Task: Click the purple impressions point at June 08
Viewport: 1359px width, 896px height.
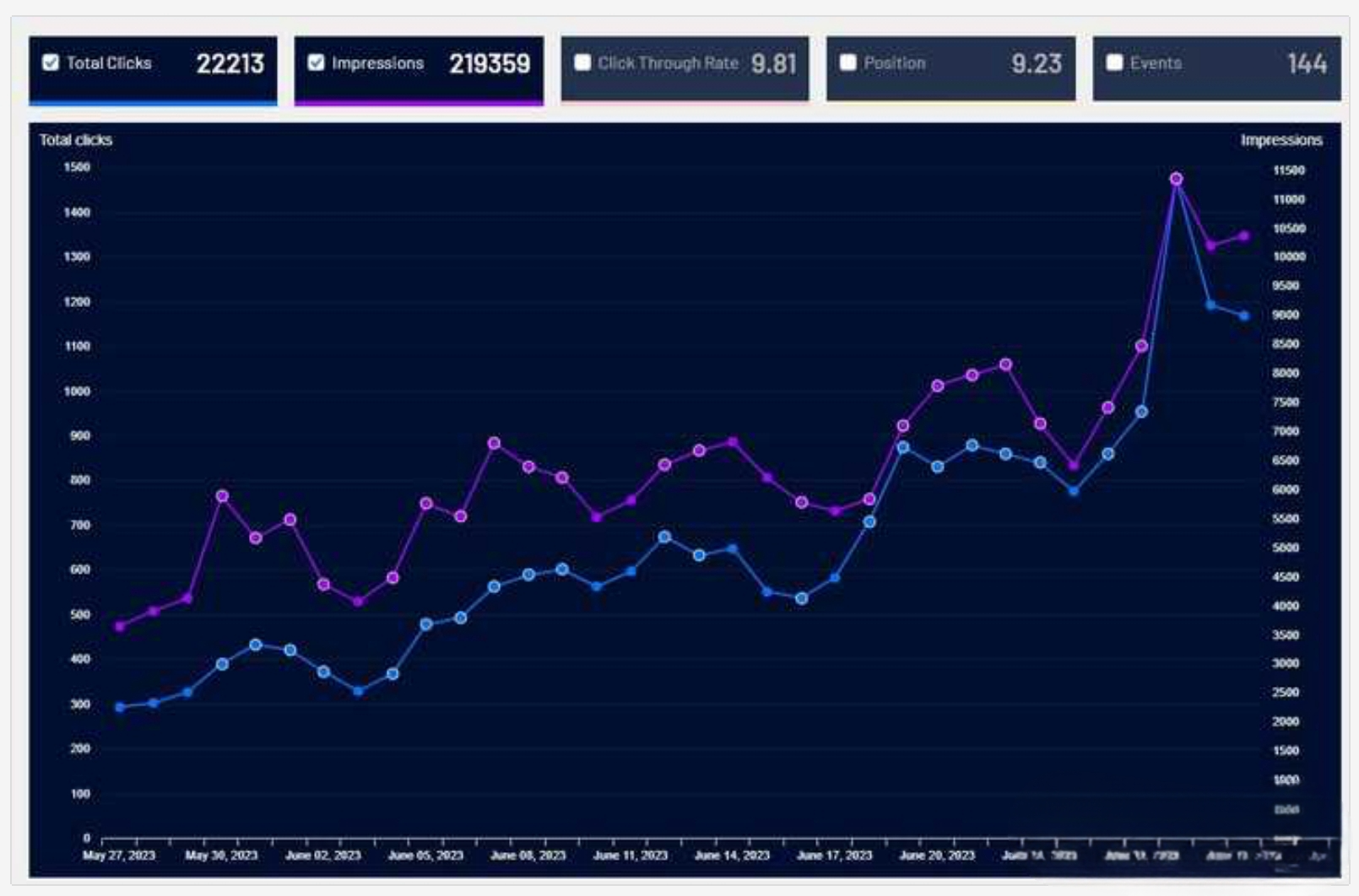Action: (529, 467)
